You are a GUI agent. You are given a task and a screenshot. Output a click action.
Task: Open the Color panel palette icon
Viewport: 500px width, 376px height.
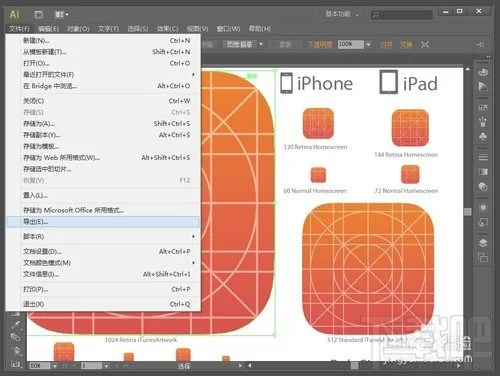[483, 72]
